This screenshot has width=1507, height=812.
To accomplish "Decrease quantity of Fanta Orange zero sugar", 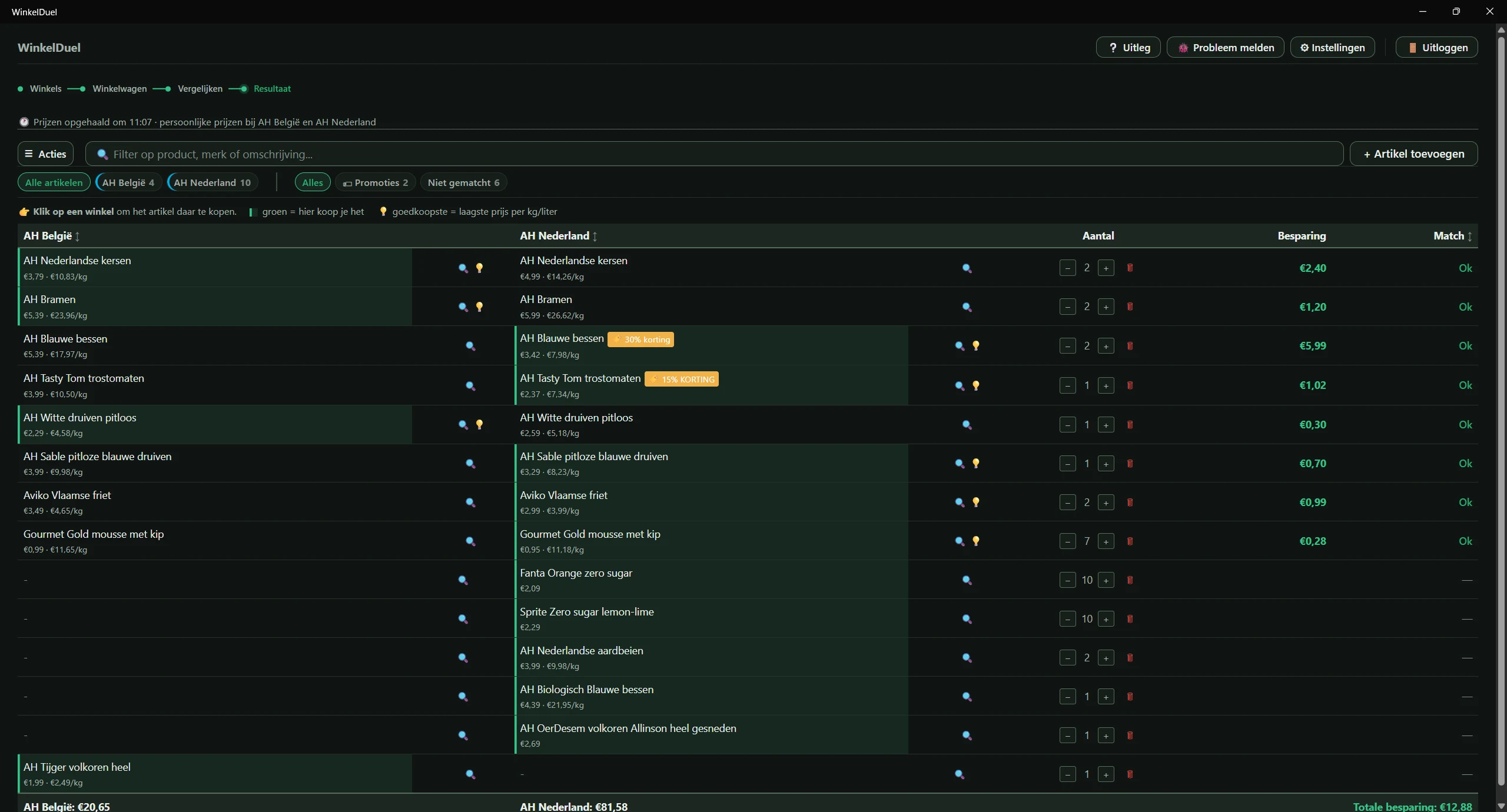I will (1067, 580).
